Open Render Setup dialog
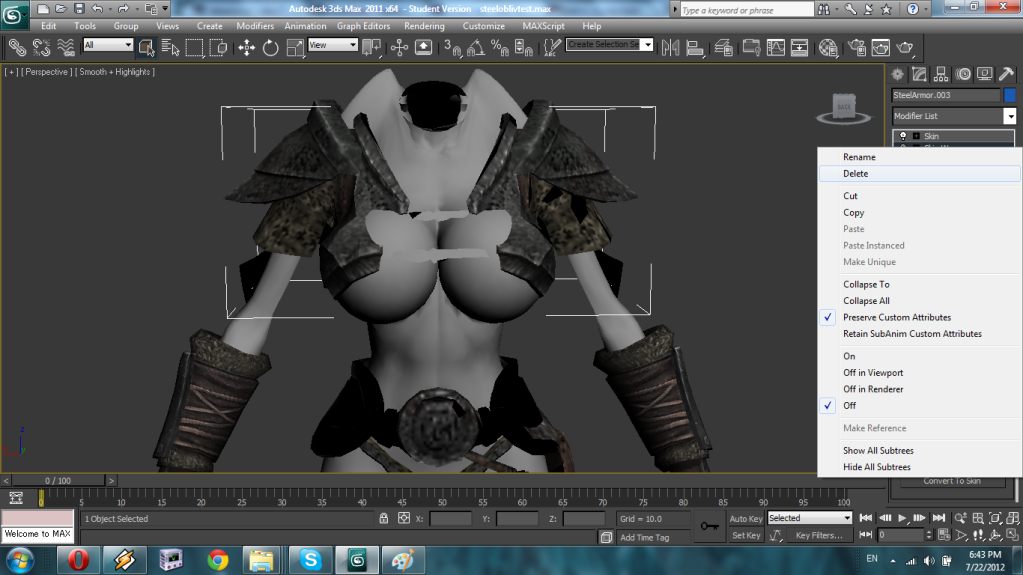 click(x=857, y=48)
